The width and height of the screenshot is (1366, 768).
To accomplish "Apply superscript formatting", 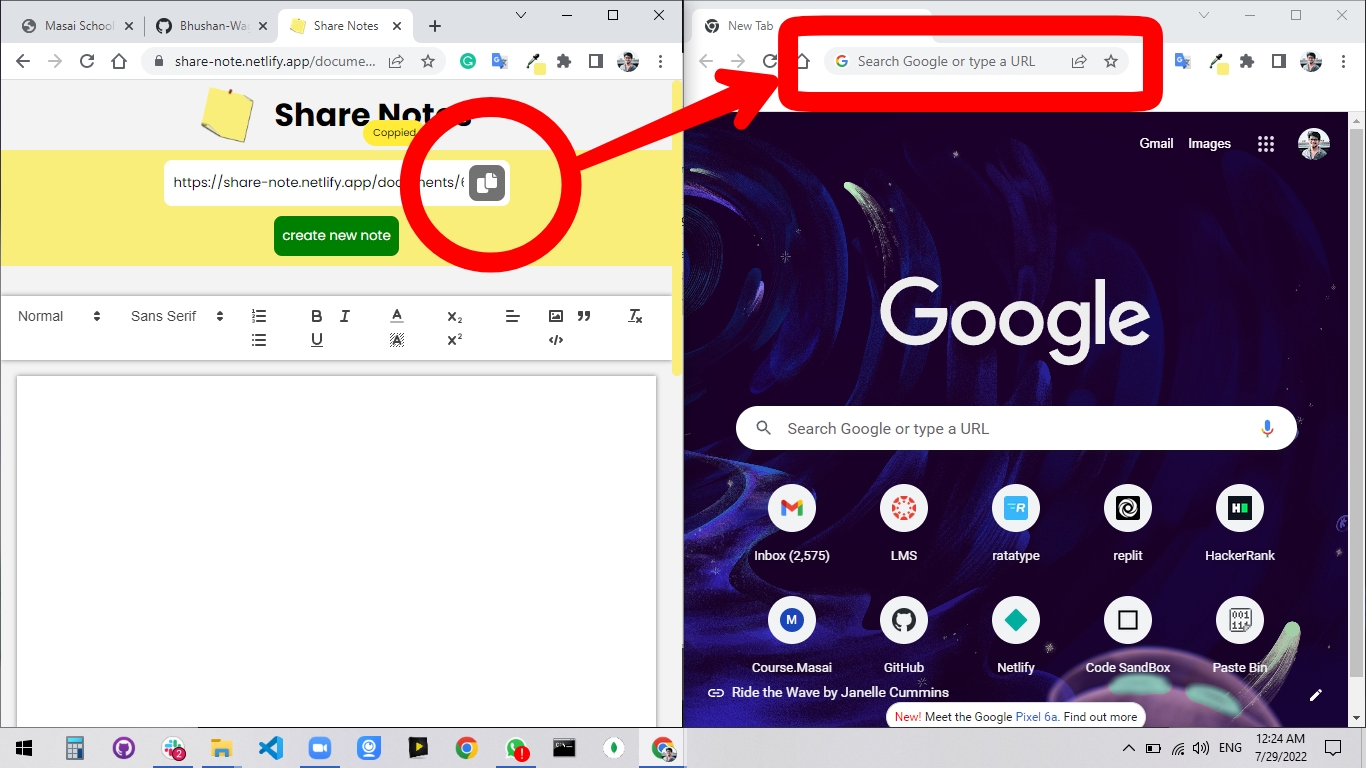I will tap(454, 340).
